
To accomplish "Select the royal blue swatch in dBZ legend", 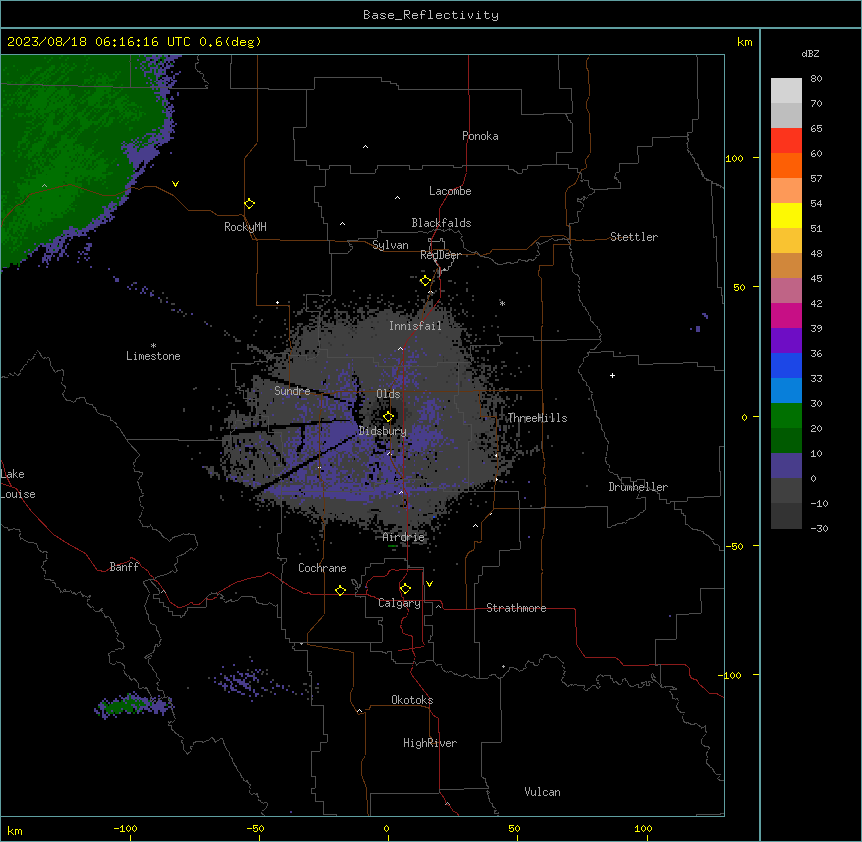I will pos(786,365).
